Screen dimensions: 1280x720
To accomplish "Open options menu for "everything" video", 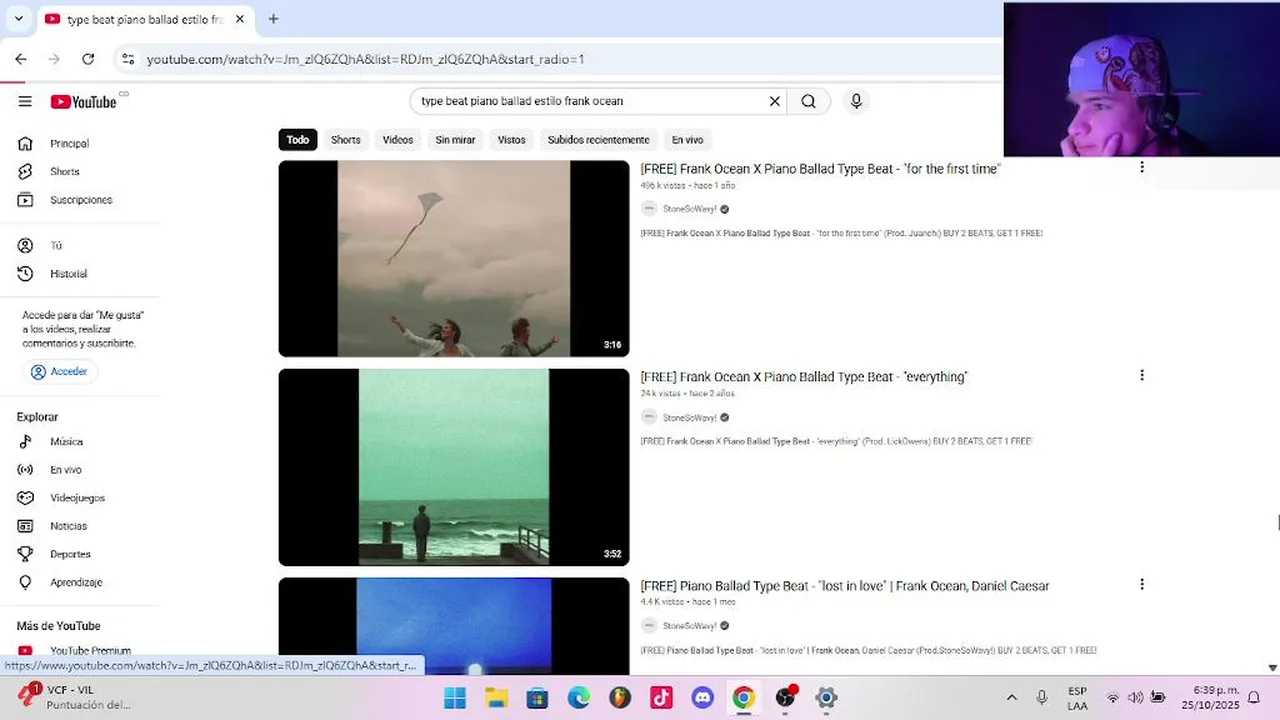I will (x=1142, y=375).
